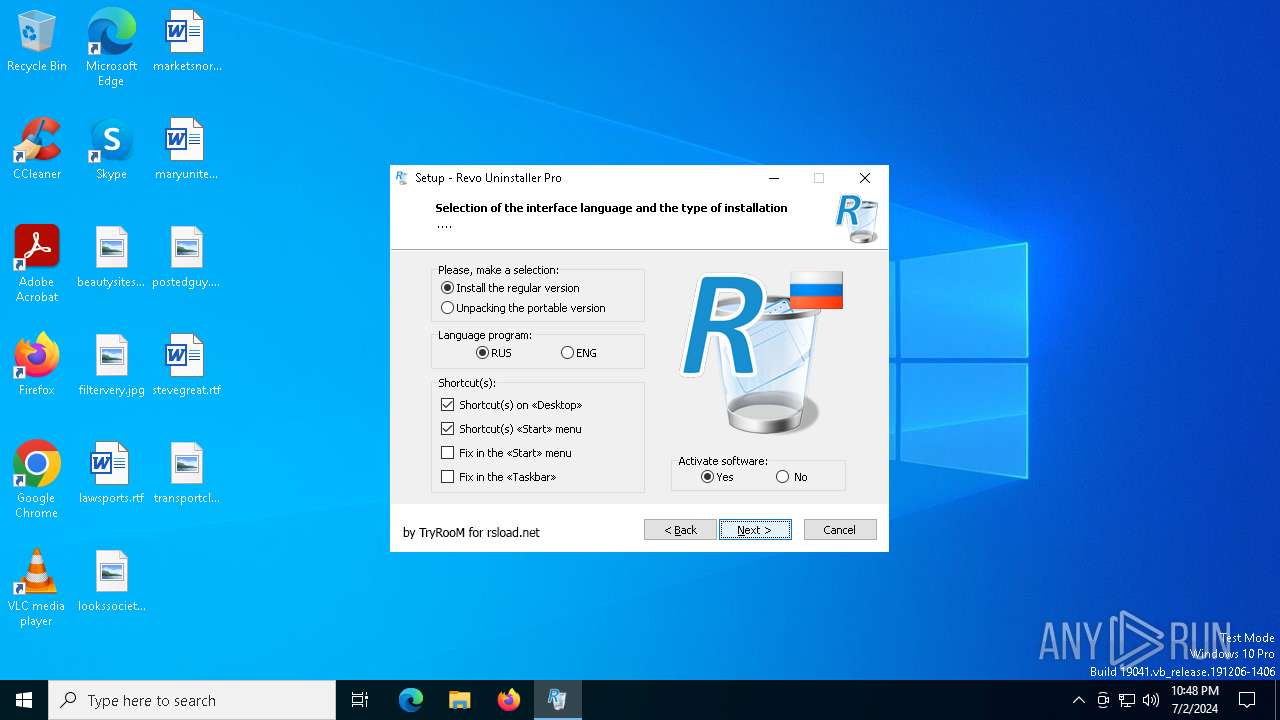Open File Explorer from taskbar
This screenshot has height=720, width=1280.
pos(459,700)
